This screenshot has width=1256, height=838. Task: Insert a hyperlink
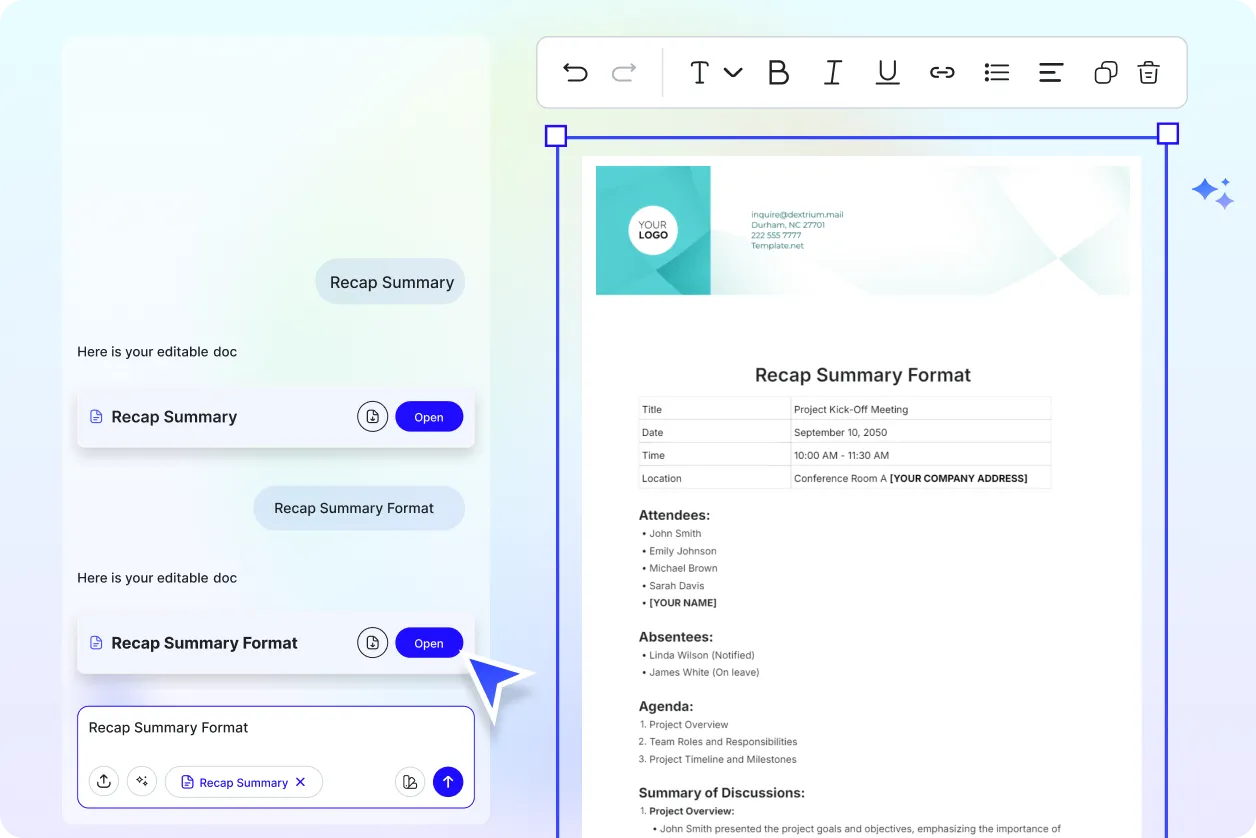[942, 72]
